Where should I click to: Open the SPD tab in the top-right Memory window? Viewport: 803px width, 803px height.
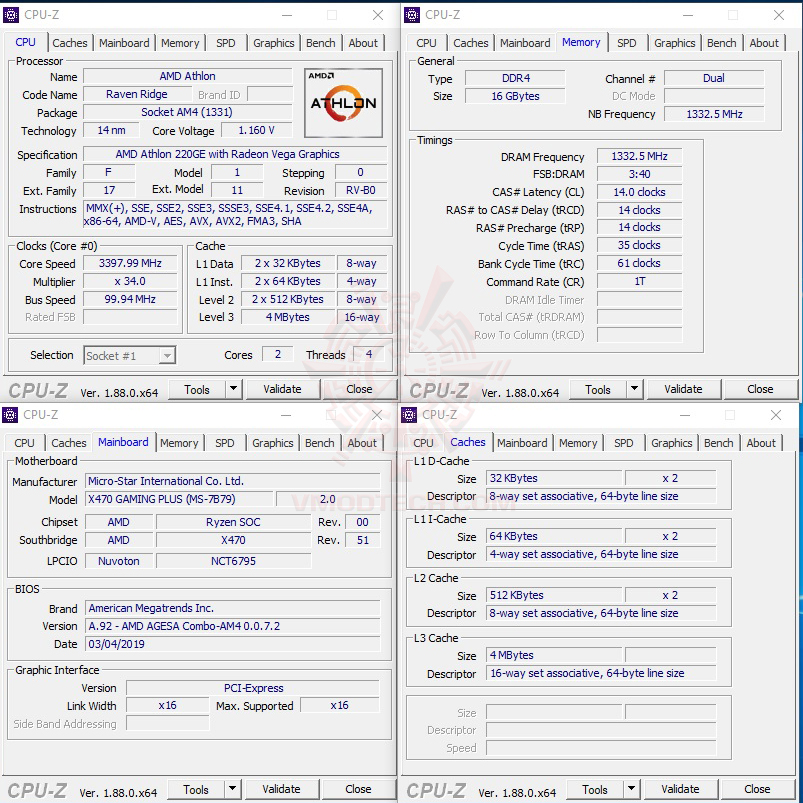click(x=626, y=43)
